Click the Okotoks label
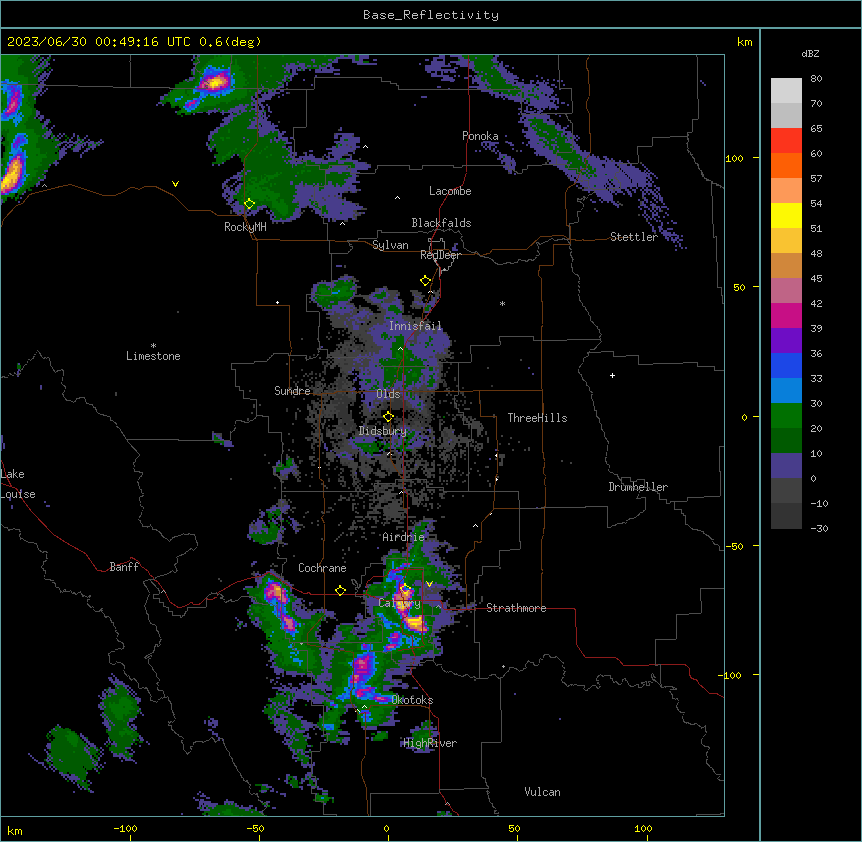Screen dimensions: 862x842 tap(412, 700)
